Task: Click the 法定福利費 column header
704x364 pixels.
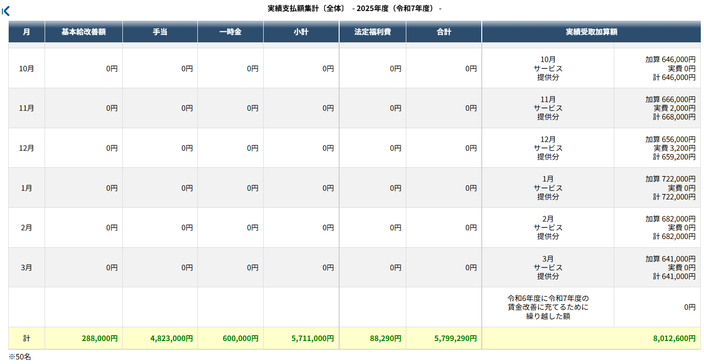Action: tap(373, 32)
